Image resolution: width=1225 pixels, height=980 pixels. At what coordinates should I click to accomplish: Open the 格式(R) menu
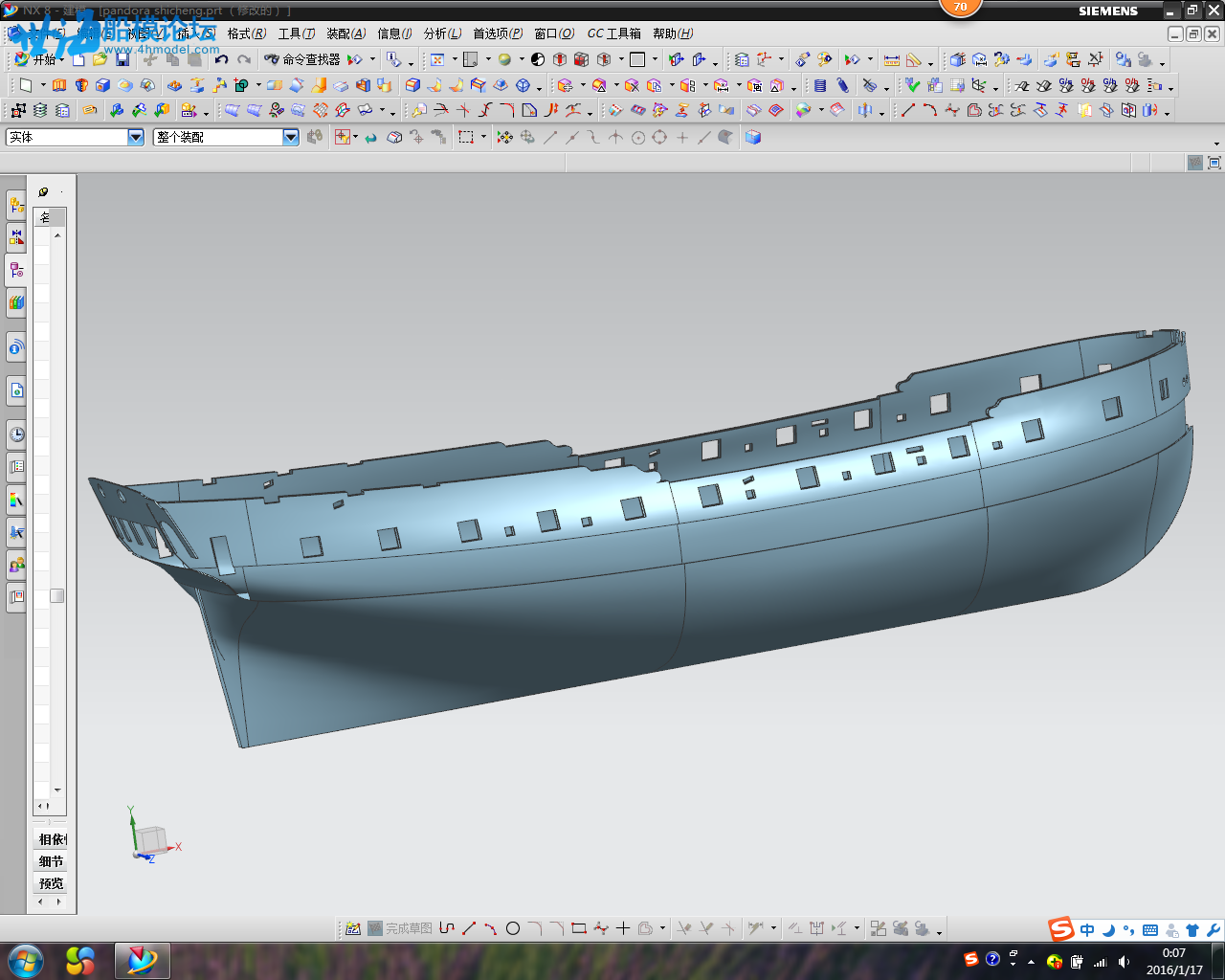247,33
